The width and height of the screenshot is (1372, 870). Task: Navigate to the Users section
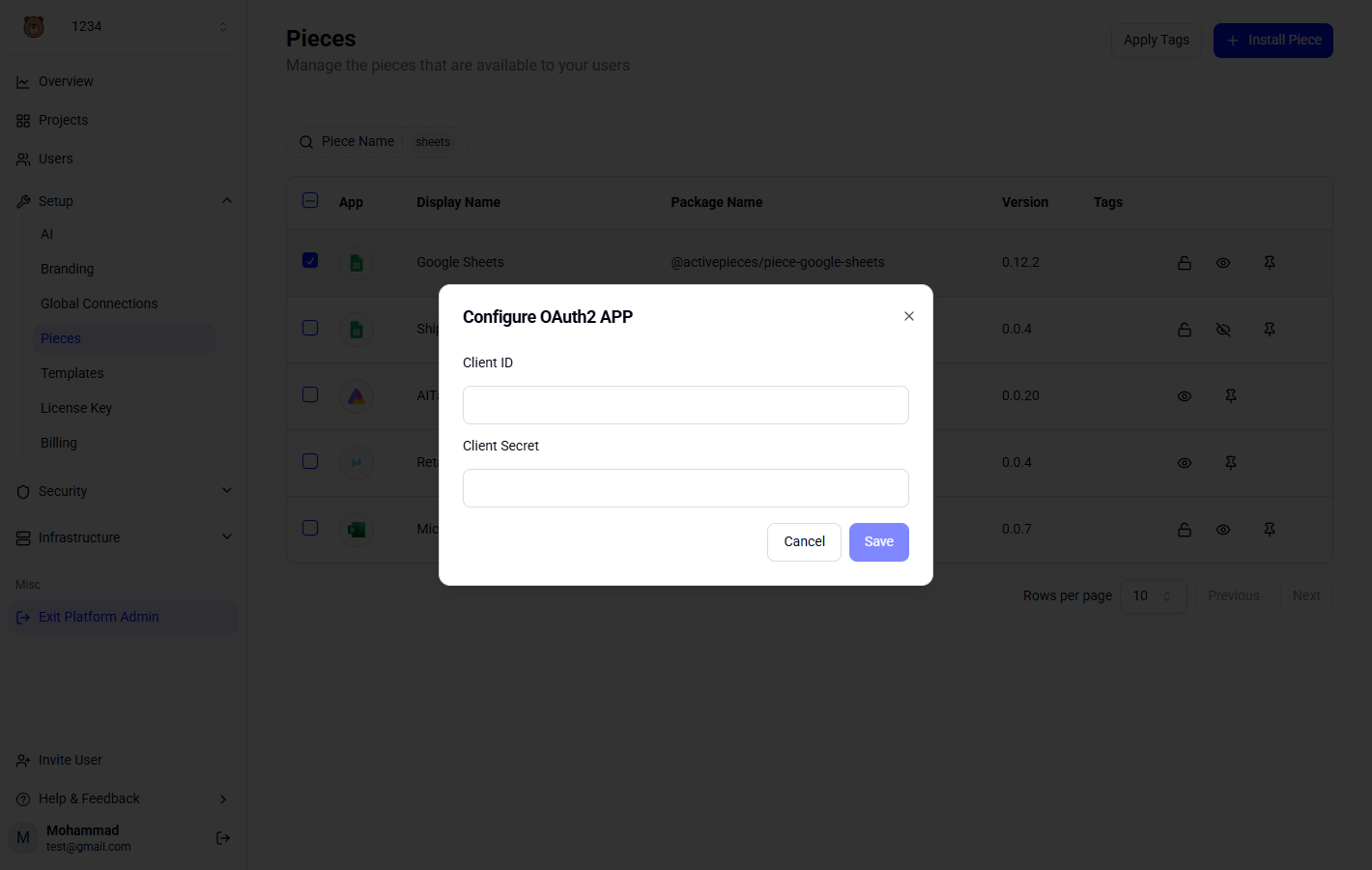pyautogui.click(x=55, y=159)
